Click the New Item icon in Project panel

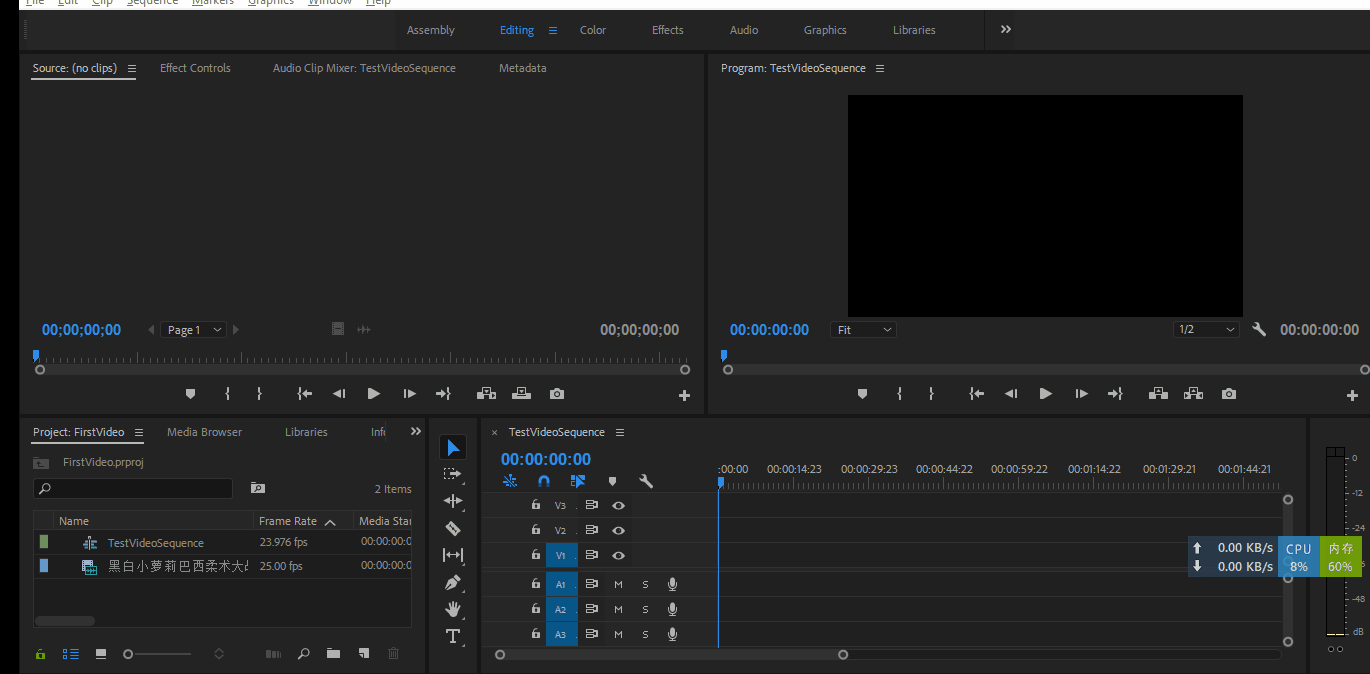364,654
